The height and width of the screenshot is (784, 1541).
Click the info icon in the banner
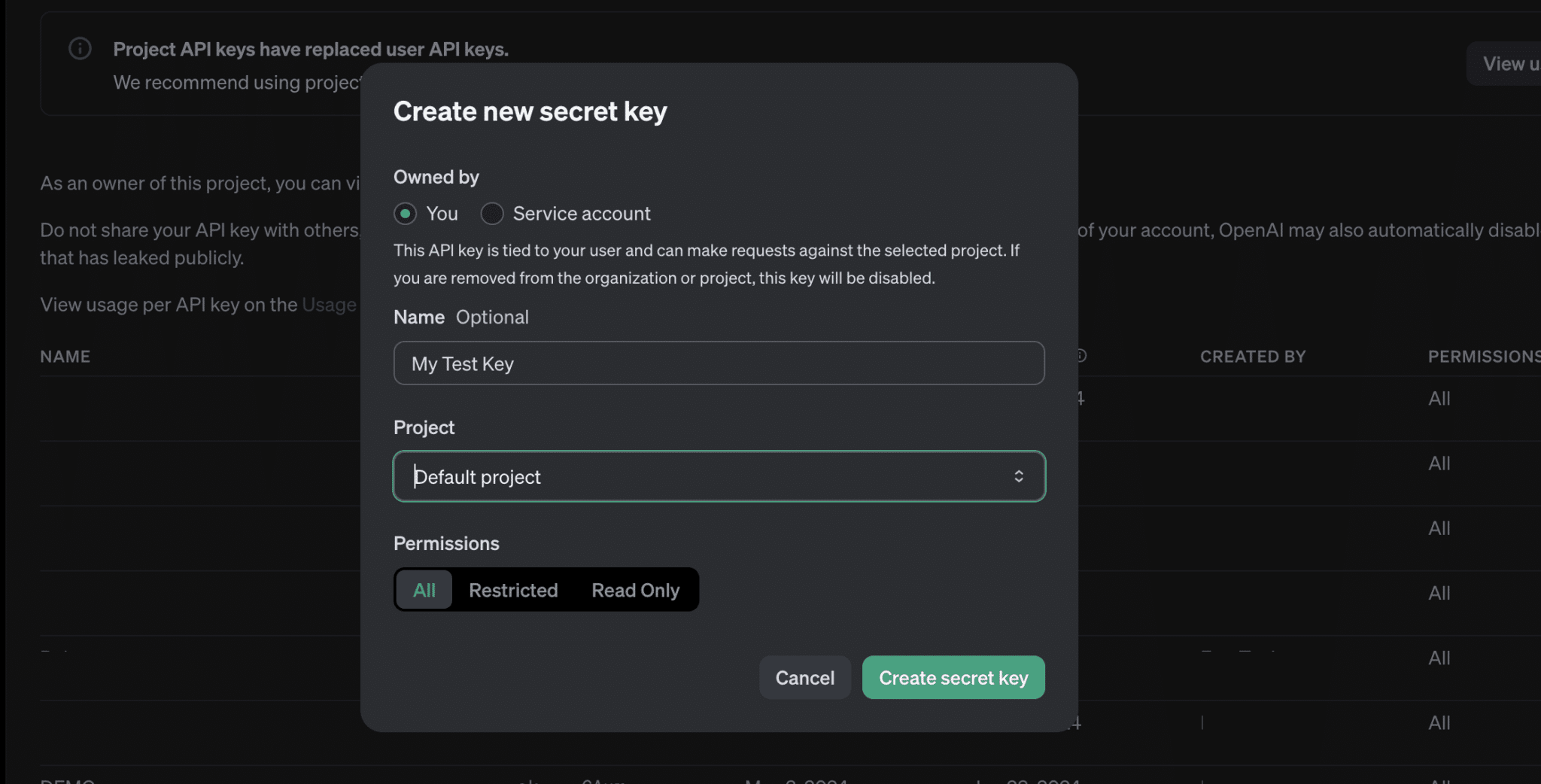[80, 49]
